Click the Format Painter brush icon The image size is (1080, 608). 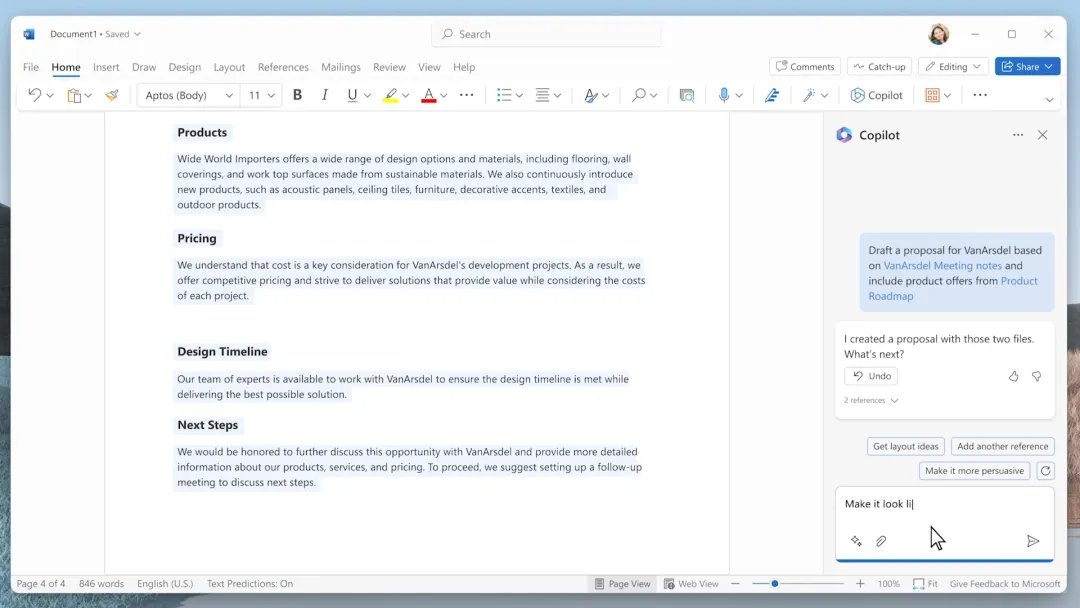coord(112,95)
